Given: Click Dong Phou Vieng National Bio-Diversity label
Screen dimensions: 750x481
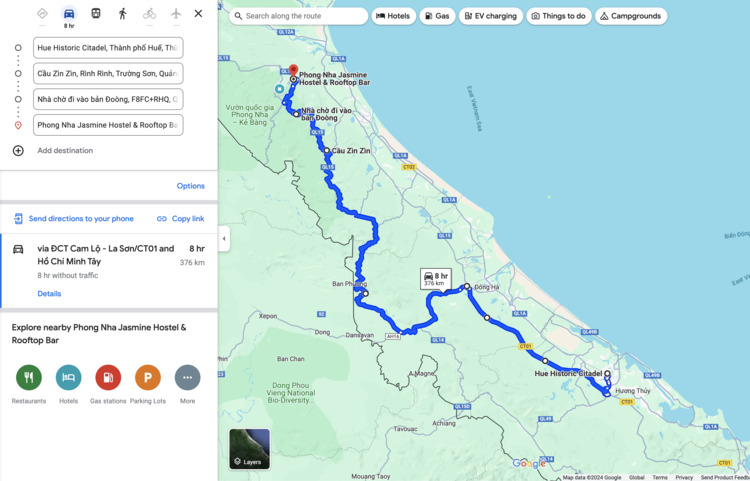Looking at the screenshot, I should pos(291,393).
